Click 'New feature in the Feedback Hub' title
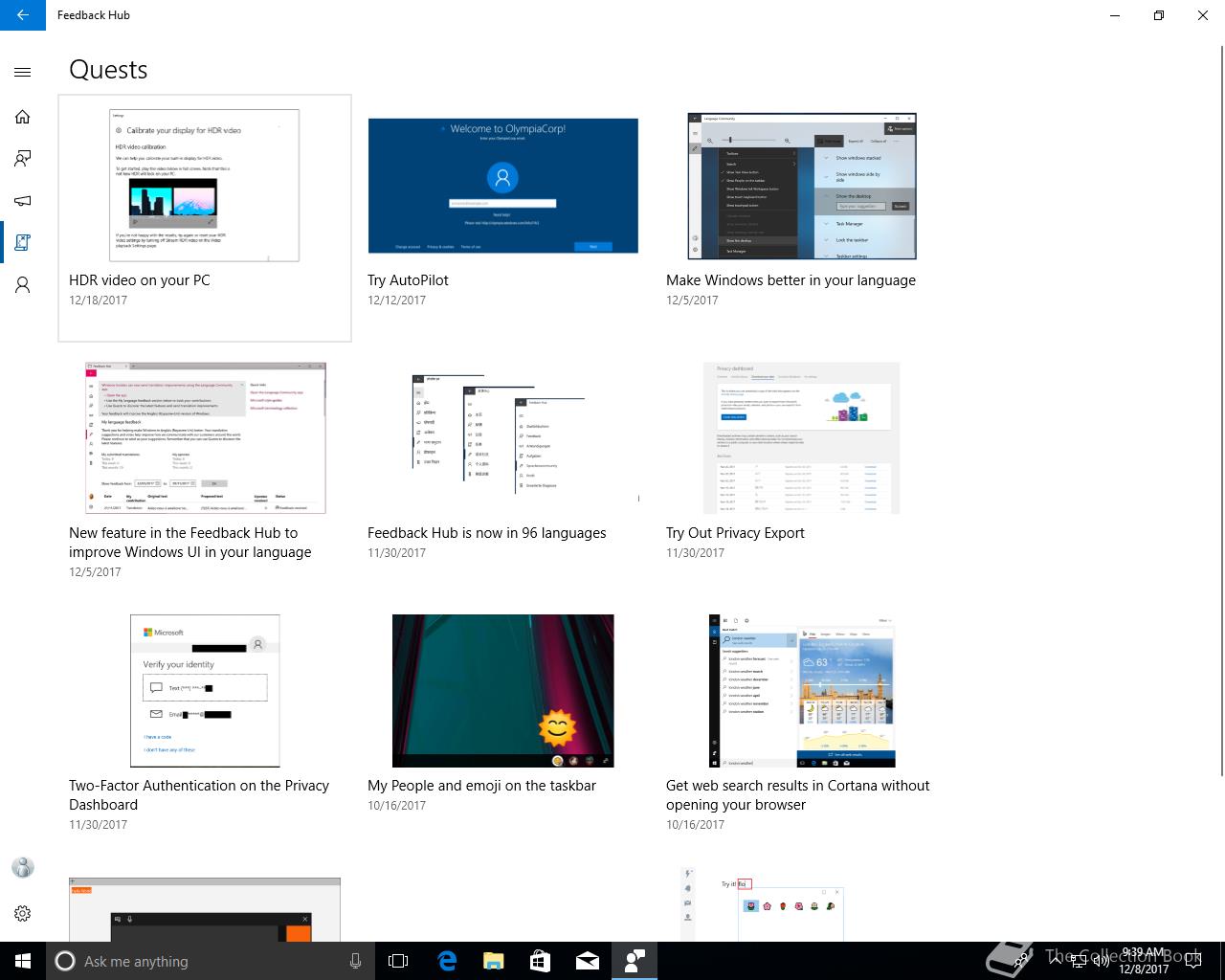1225x980 pixels. [x=190, y=543]
